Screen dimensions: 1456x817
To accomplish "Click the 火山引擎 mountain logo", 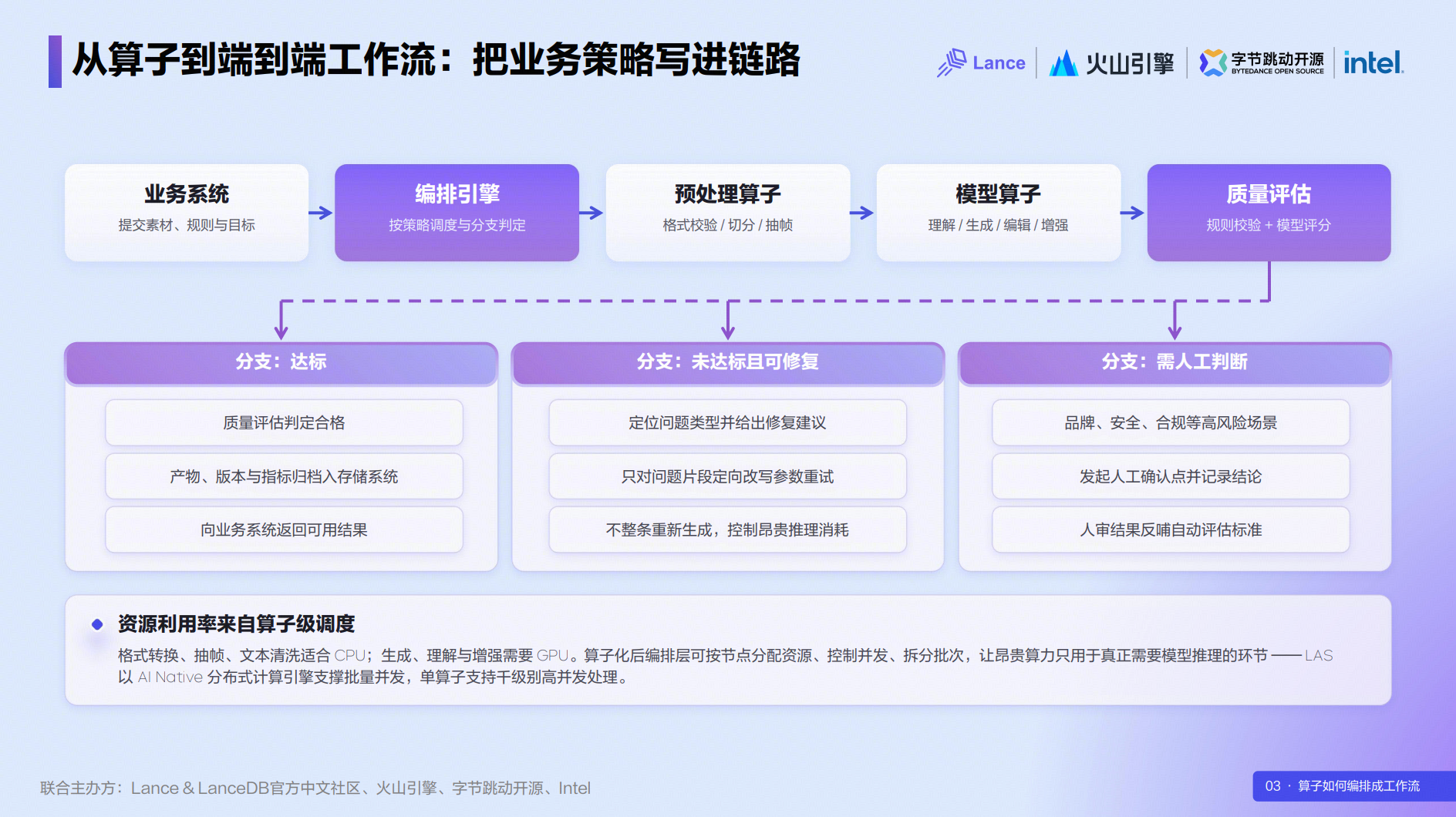I will pyautogui.click(x=1063, y=63).
